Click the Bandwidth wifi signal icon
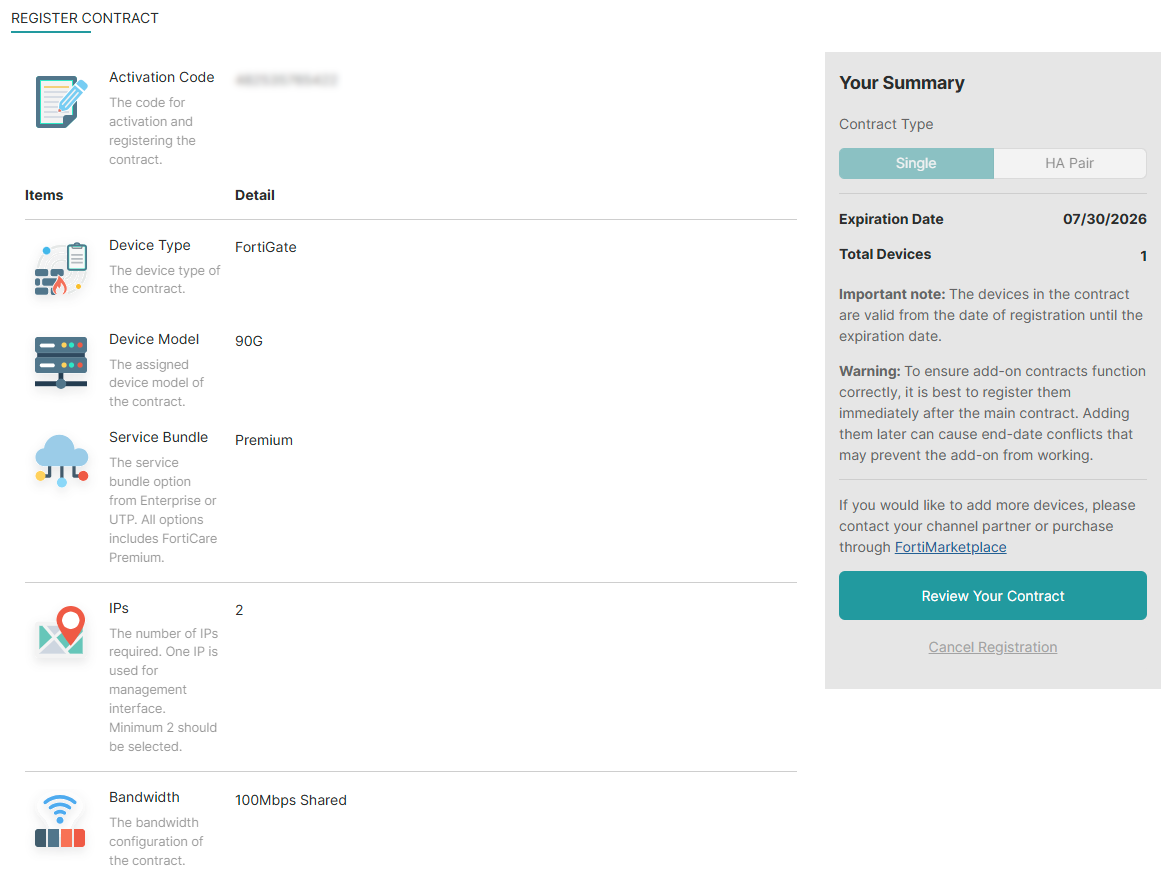This screenshot has height=875, width=1176. pyautogui.click(x=60, y=820)
